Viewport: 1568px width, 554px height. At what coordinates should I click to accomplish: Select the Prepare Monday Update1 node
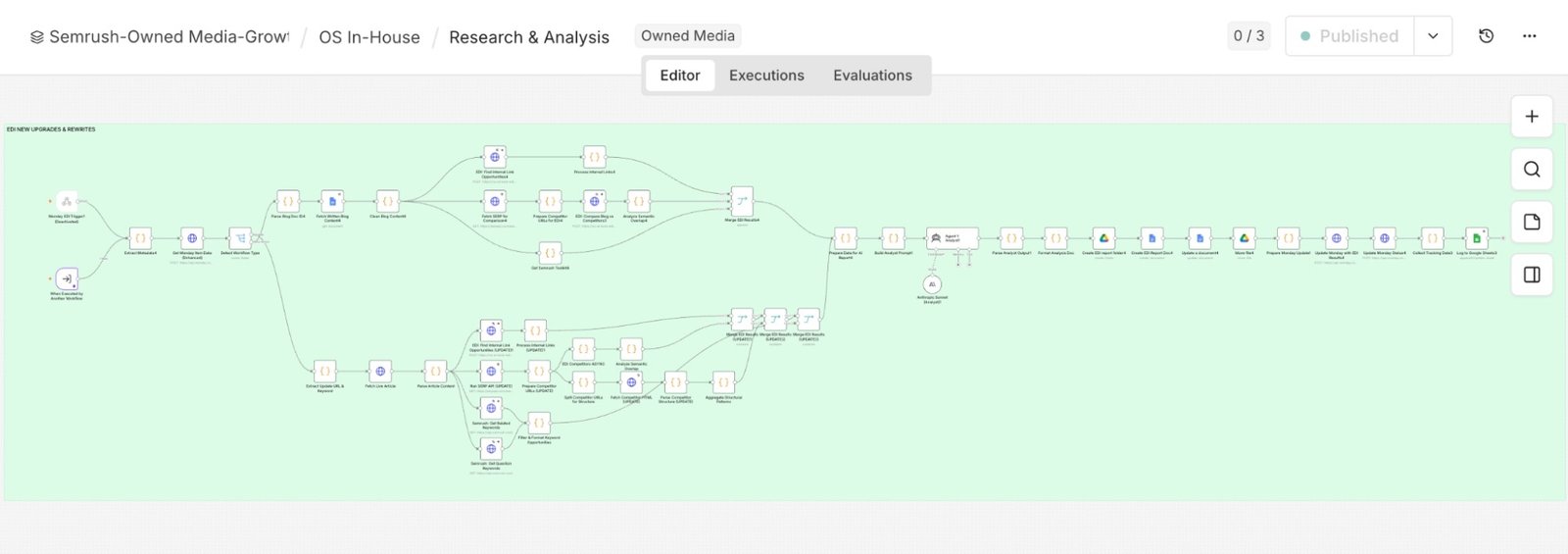click(x=1288, y=238)
